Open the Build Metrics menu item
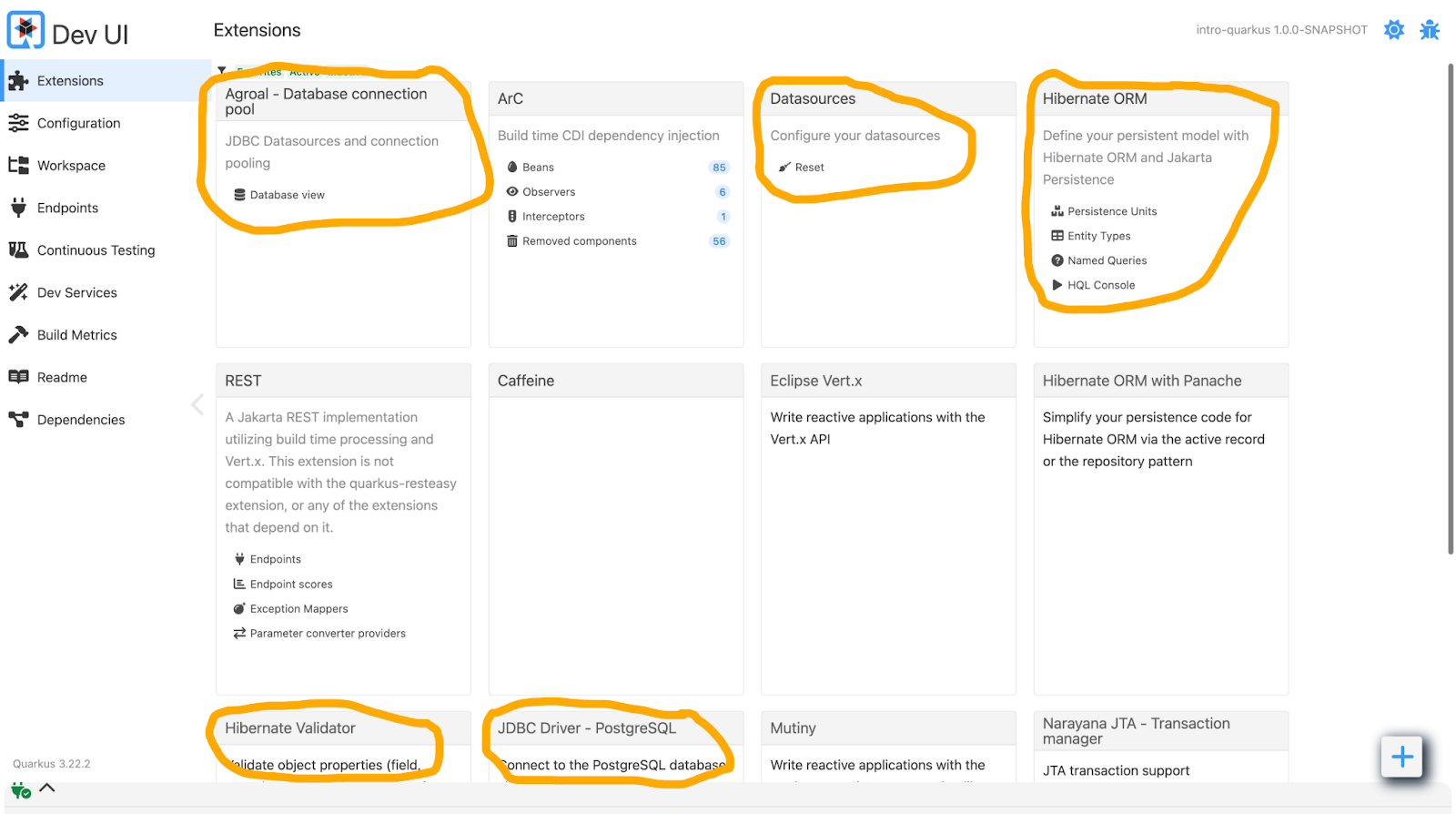Image resolution: width=1456 pixels, height=814 pixels. pos(106,335)
